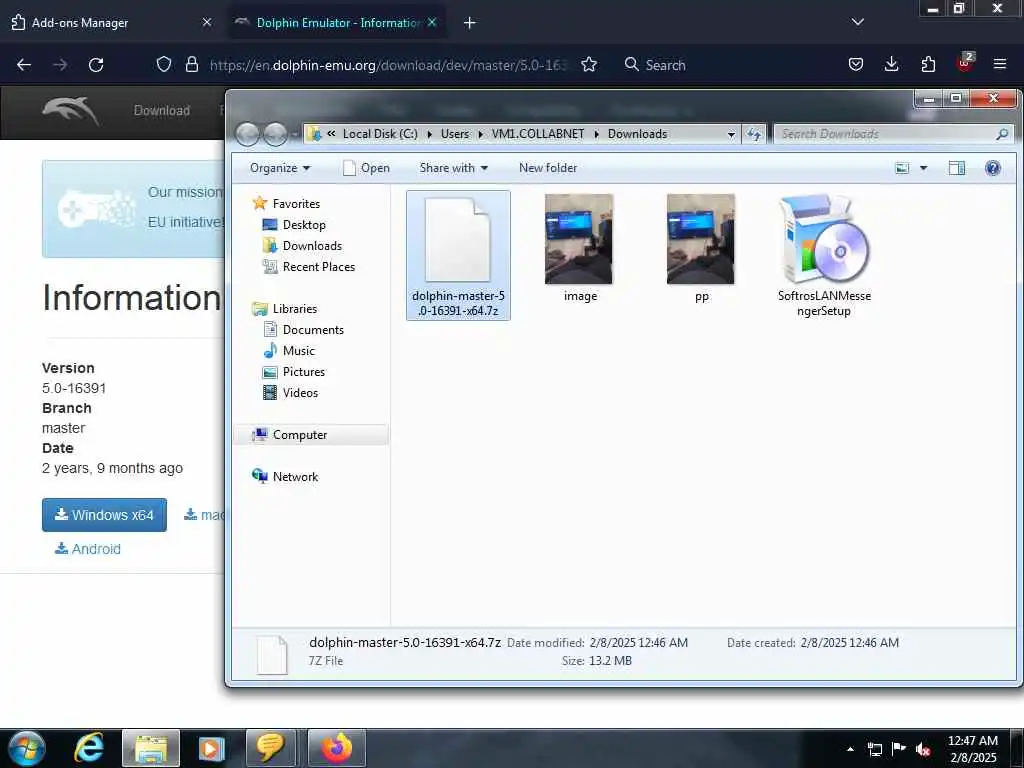Open Documents library
This screenshot has height=768, width=1024.
[x=313, y=330]
